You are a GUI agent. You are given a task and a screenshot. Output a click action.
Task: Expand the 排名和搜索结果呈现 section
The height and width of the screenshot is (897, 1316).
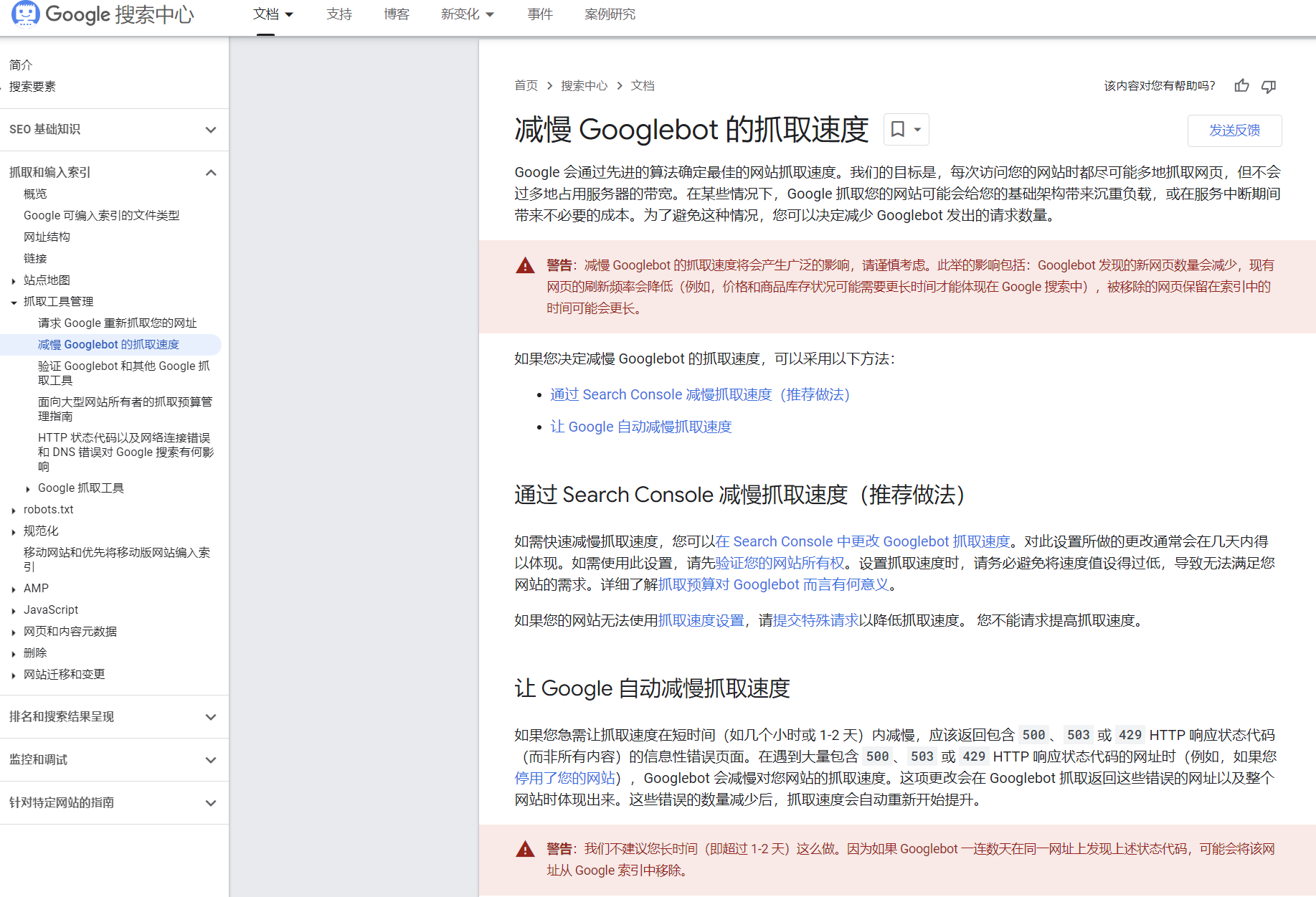(210, 717)
